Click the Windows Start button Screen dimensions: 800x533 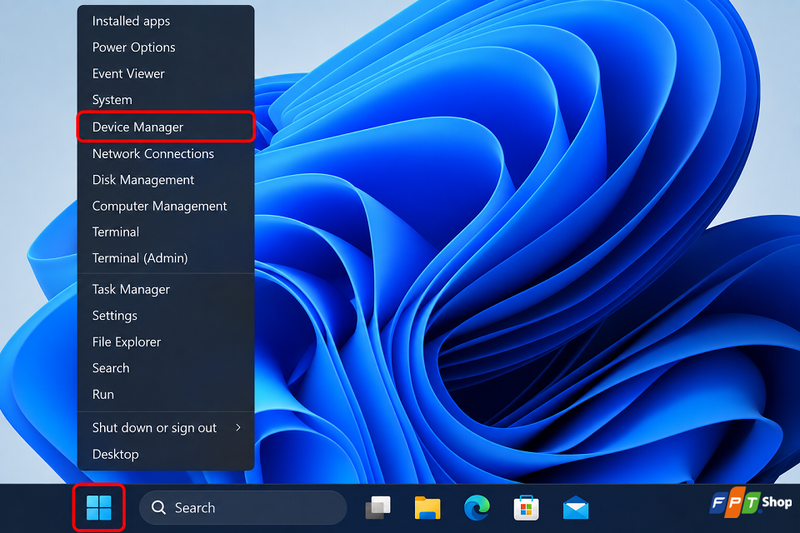point(99,507)
